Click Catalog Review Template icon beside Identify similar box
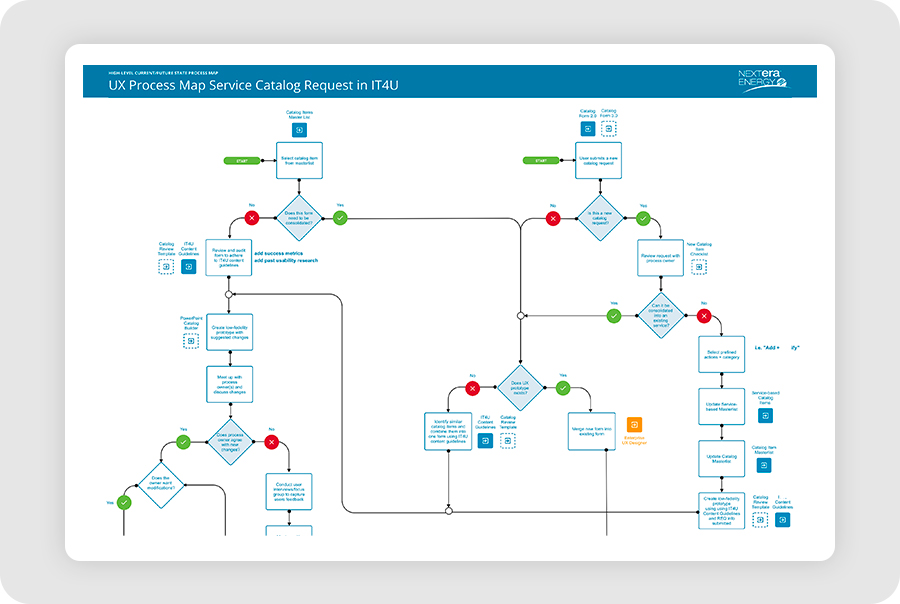The image size is (900, 604). click(x=508, y=441)
